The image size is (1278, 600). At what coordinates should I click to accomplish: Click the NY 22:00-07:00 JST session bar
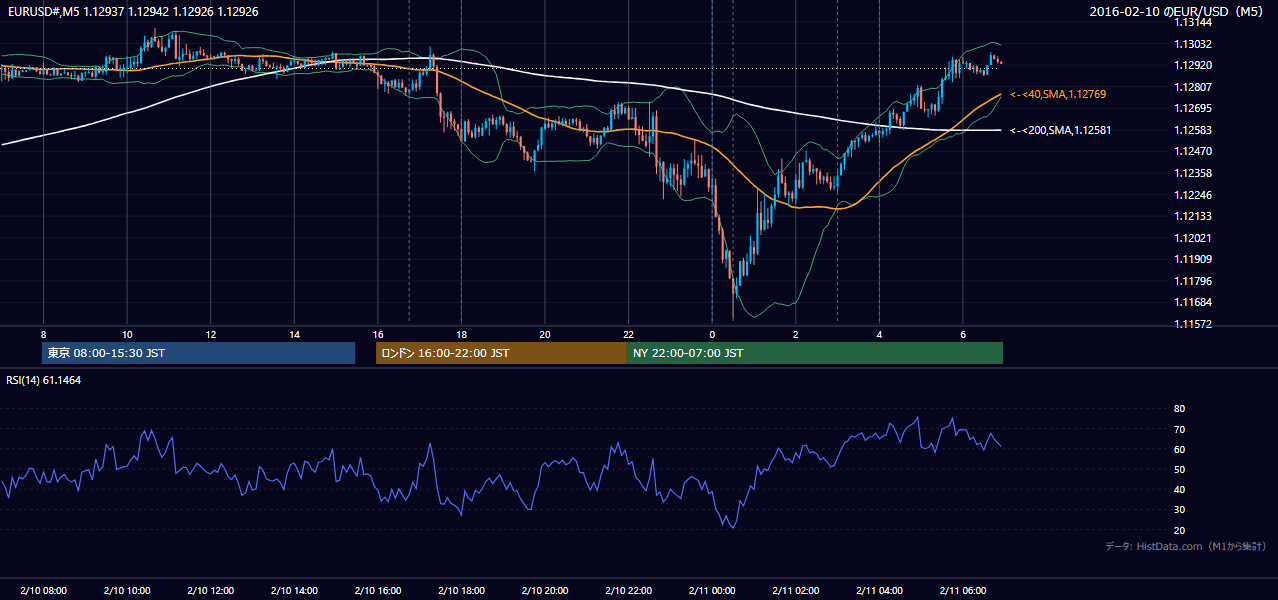point(815,353)
